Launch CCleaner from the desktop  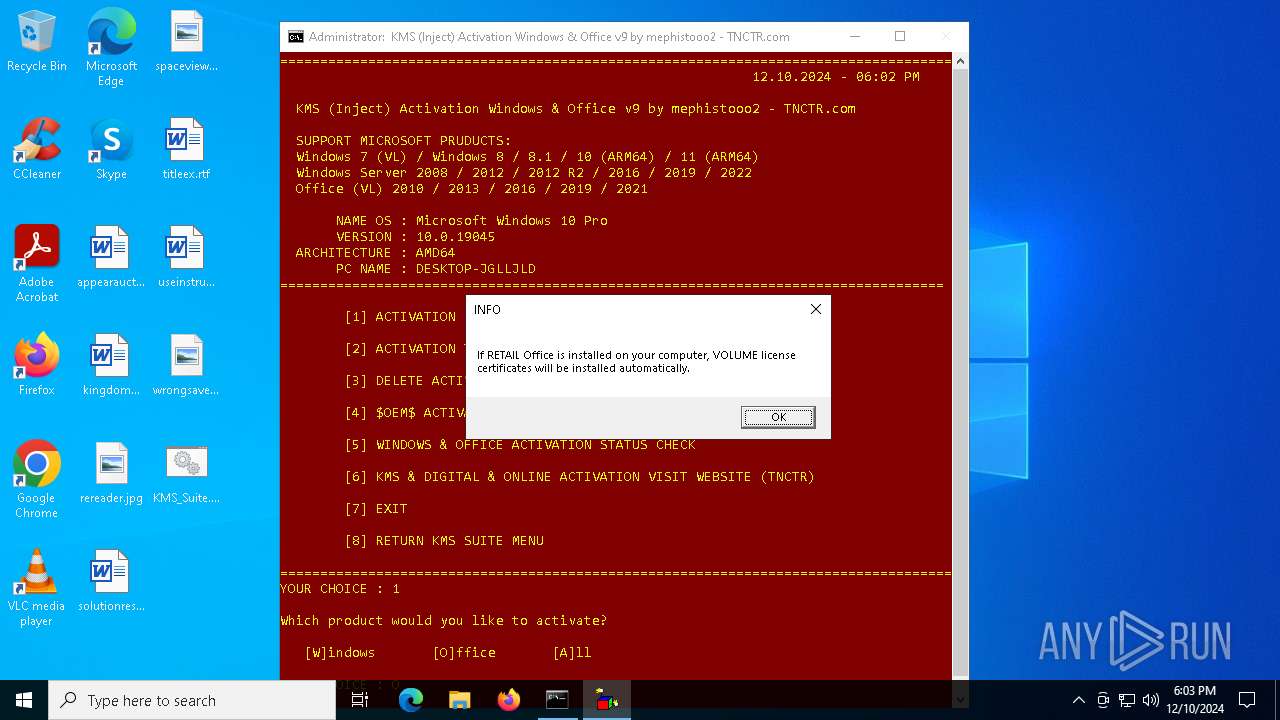[37, 149]
